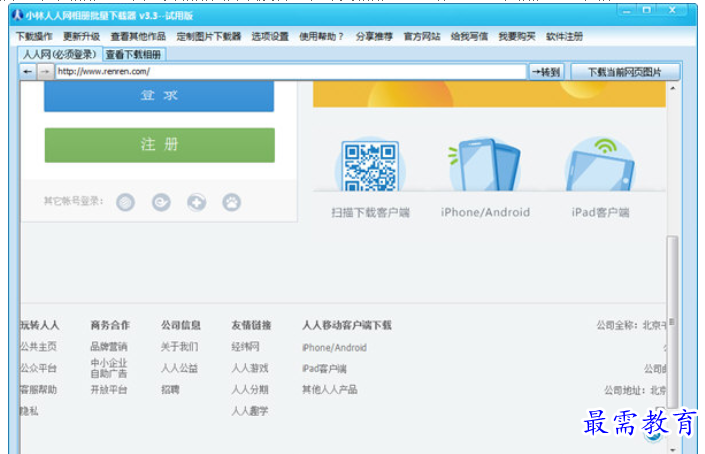Image resolution: width=705 pixels, height=454 pixels.
Task: Open the 分享推荐 menu
Action: (374, 36)
